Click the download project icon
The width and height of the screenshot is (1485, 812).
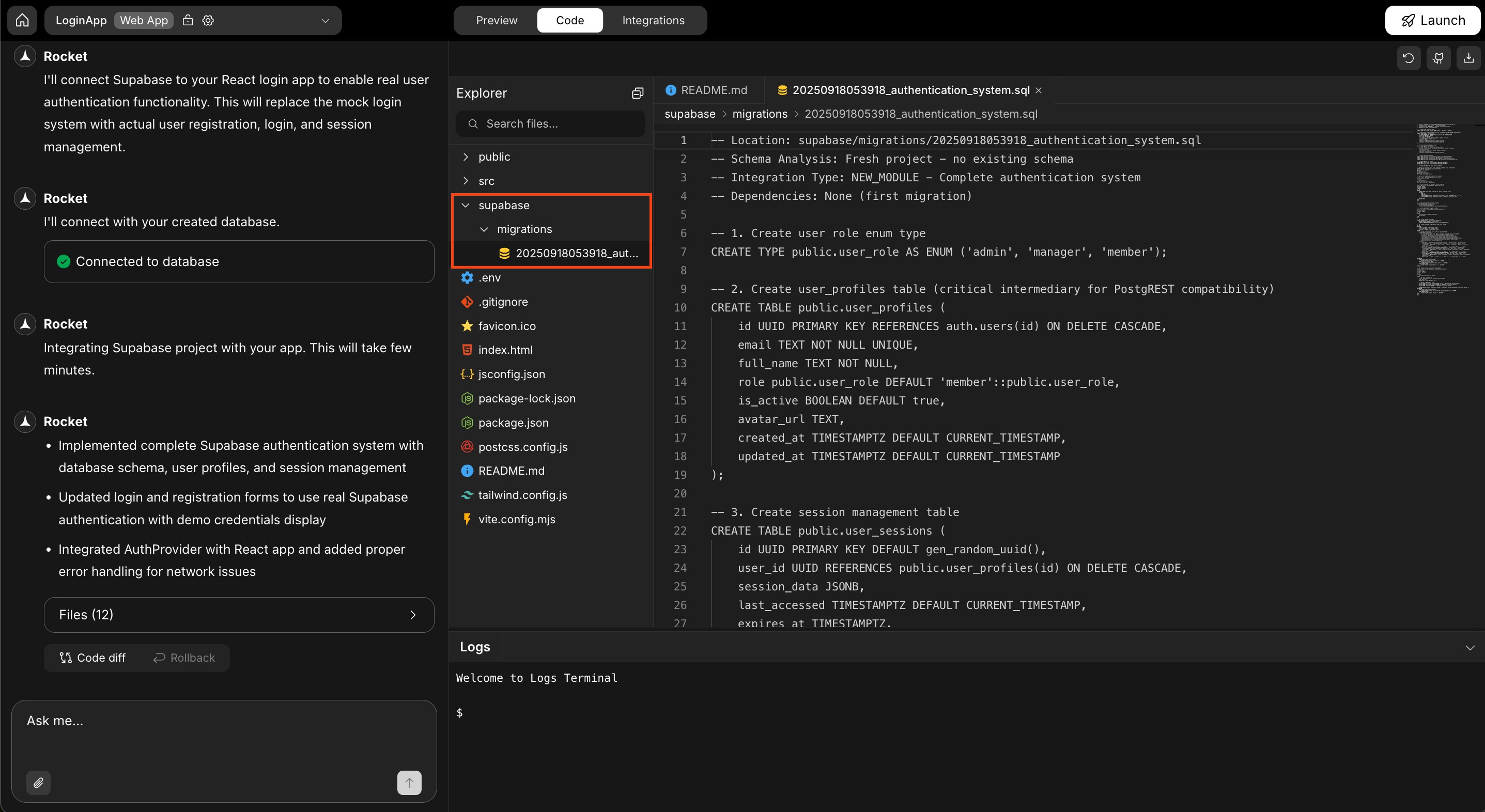pos(1468,58)
